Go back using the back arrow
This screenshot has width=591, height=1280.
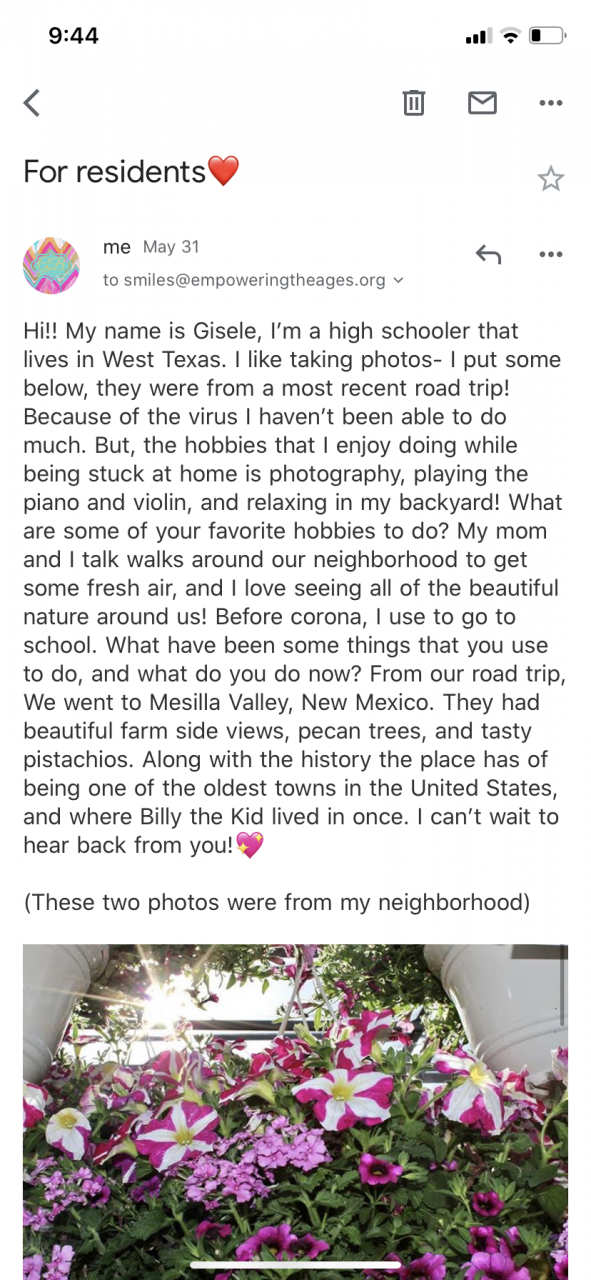pos(32,102)
